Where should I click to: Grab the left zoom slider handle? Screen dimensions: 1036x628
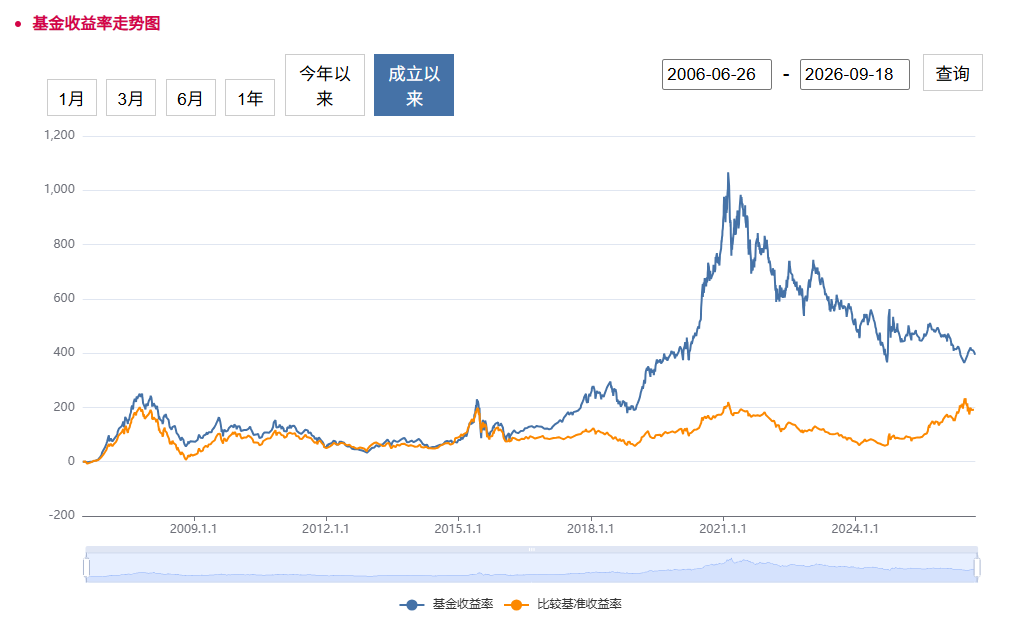(87, 567)
